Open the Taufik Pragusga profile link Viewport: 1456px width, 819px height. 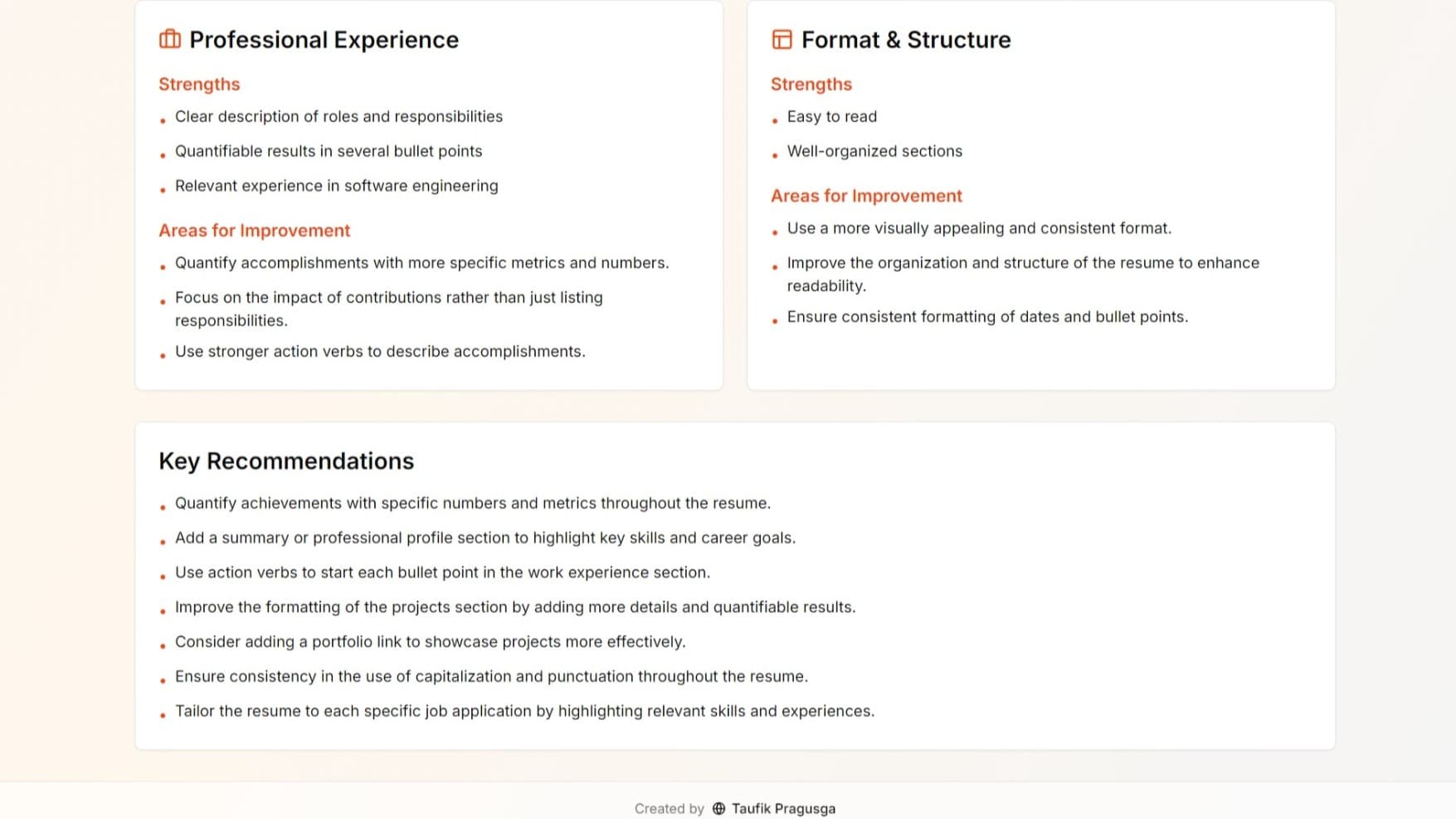coord(783,808)
